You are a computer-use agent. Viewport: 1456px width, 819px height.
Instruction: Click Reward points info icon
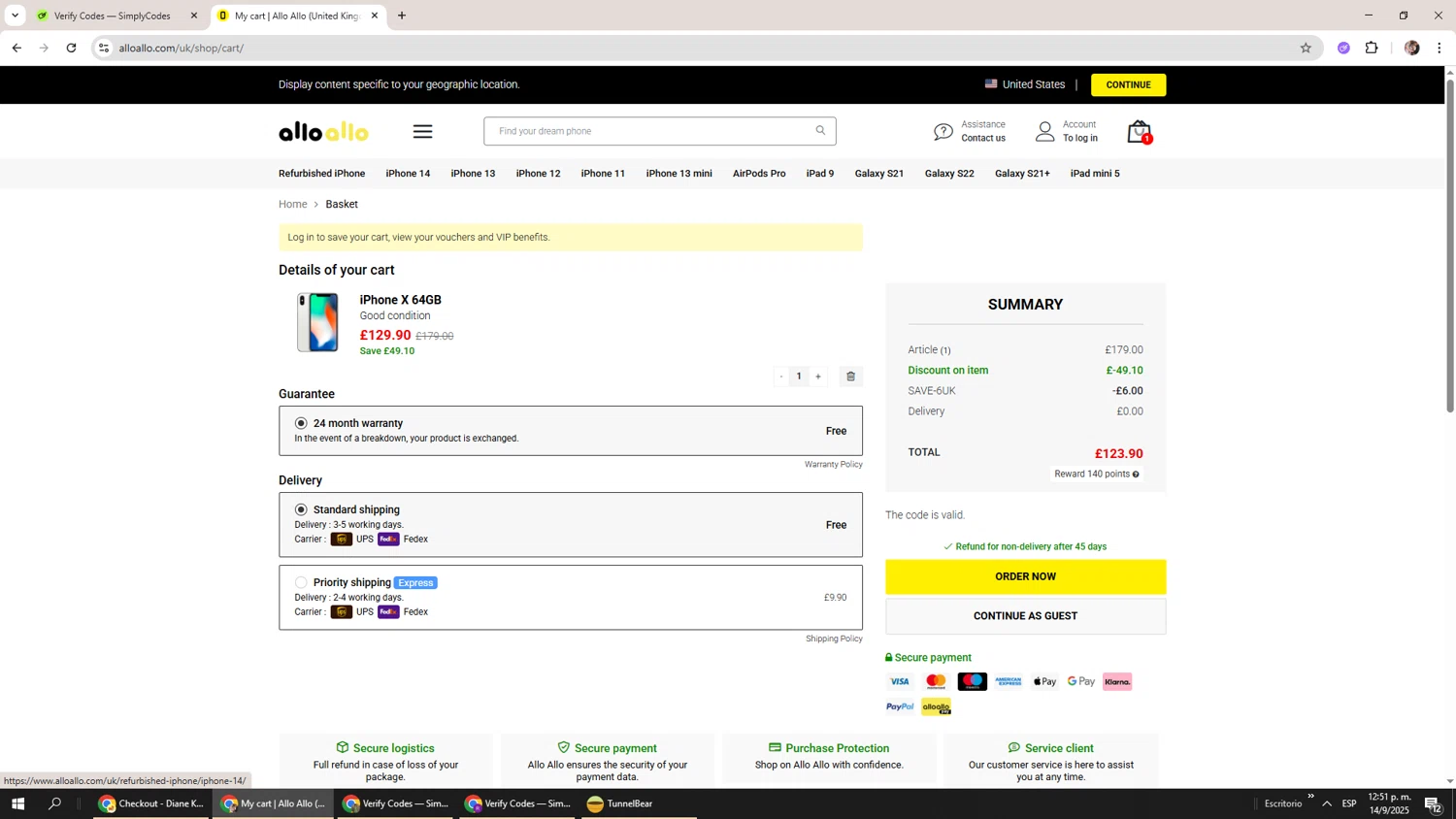(x=1136, y=475)
